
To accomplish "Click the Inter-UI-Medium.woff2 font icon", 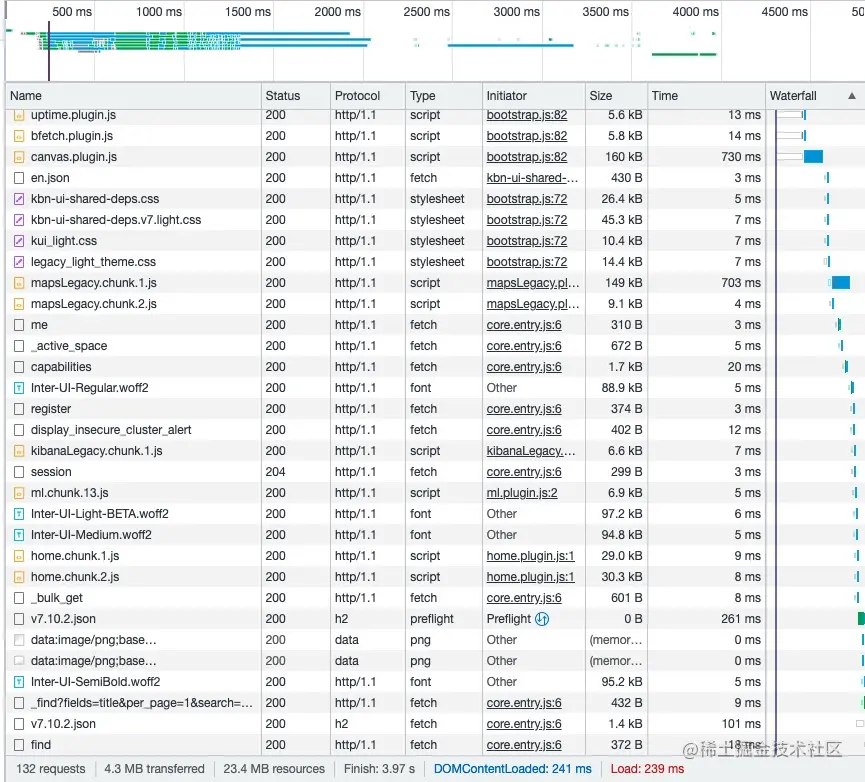I will pos(19,535).
